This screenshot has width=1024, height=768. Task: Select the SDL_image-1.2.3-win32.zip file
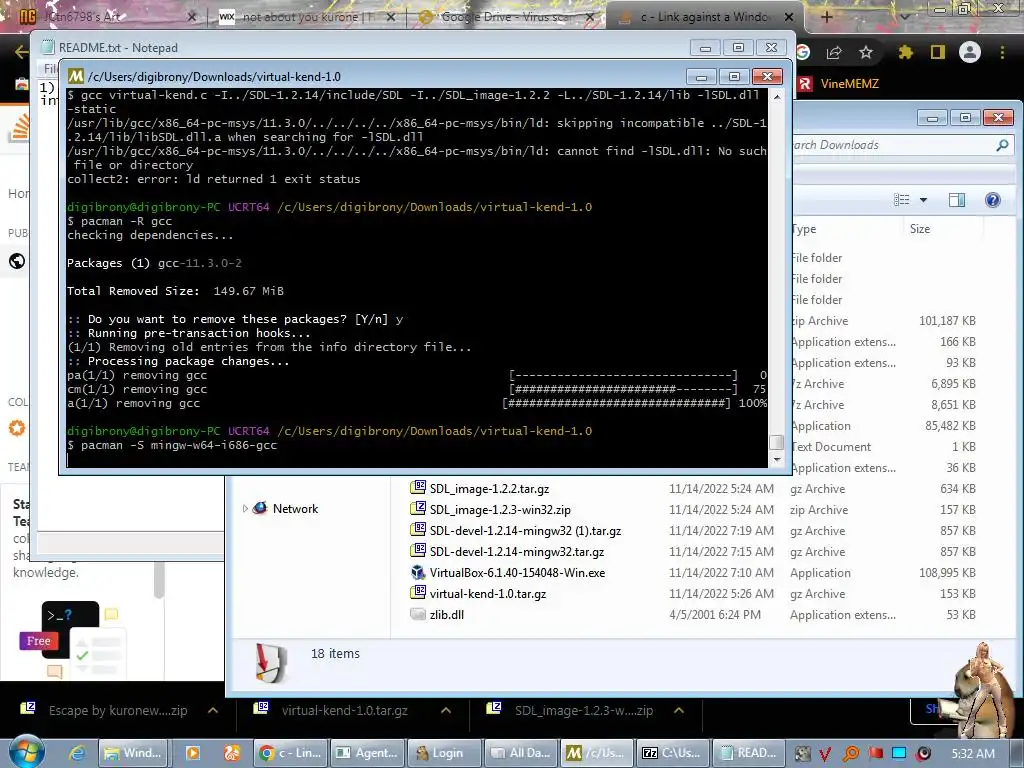(x=500, y=509)
